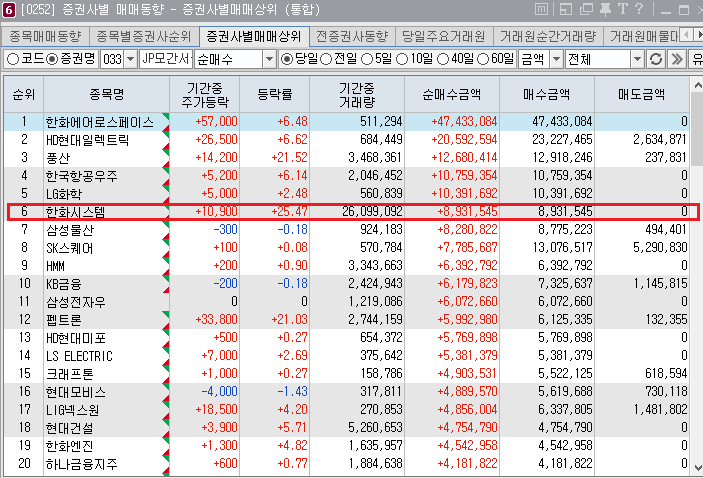This screenshot has width=703, height=478.
Task: Select the 풍산 stock row
Action: (x=347, y=157)
